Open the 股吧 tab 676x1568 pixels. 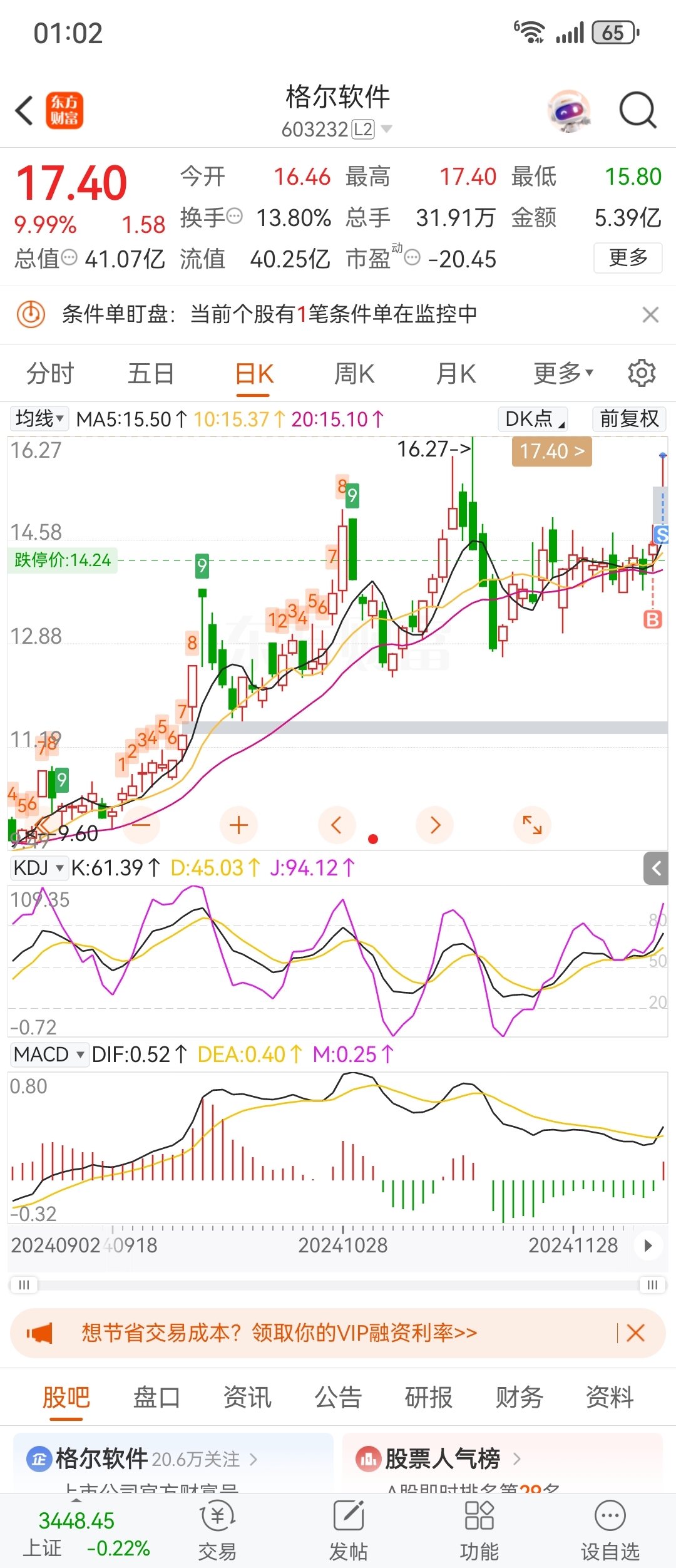66,1397
